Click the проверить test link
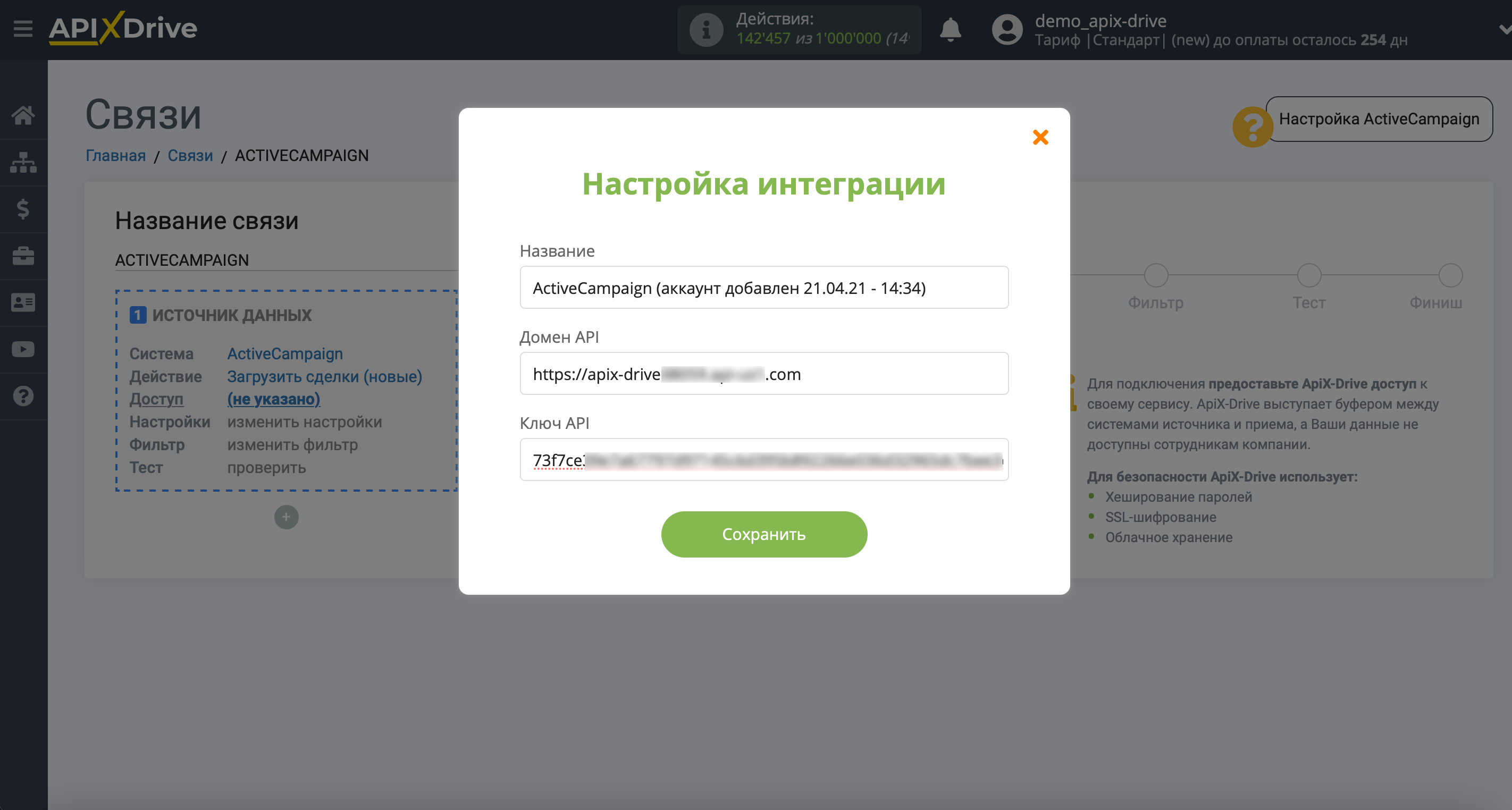The width and height of the screenshot is (1512, 810). click(x=266, y=468)
